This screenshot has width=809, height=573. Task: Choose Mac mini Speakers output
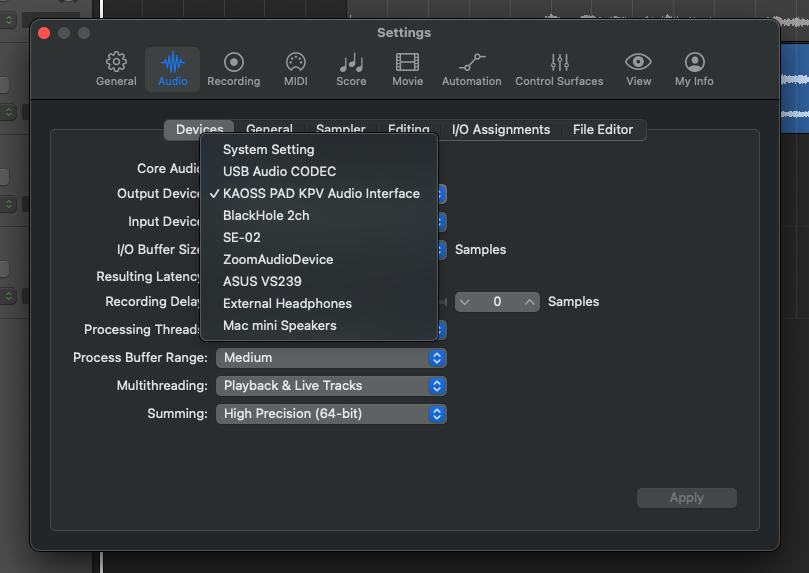click(x=319, y=325)
